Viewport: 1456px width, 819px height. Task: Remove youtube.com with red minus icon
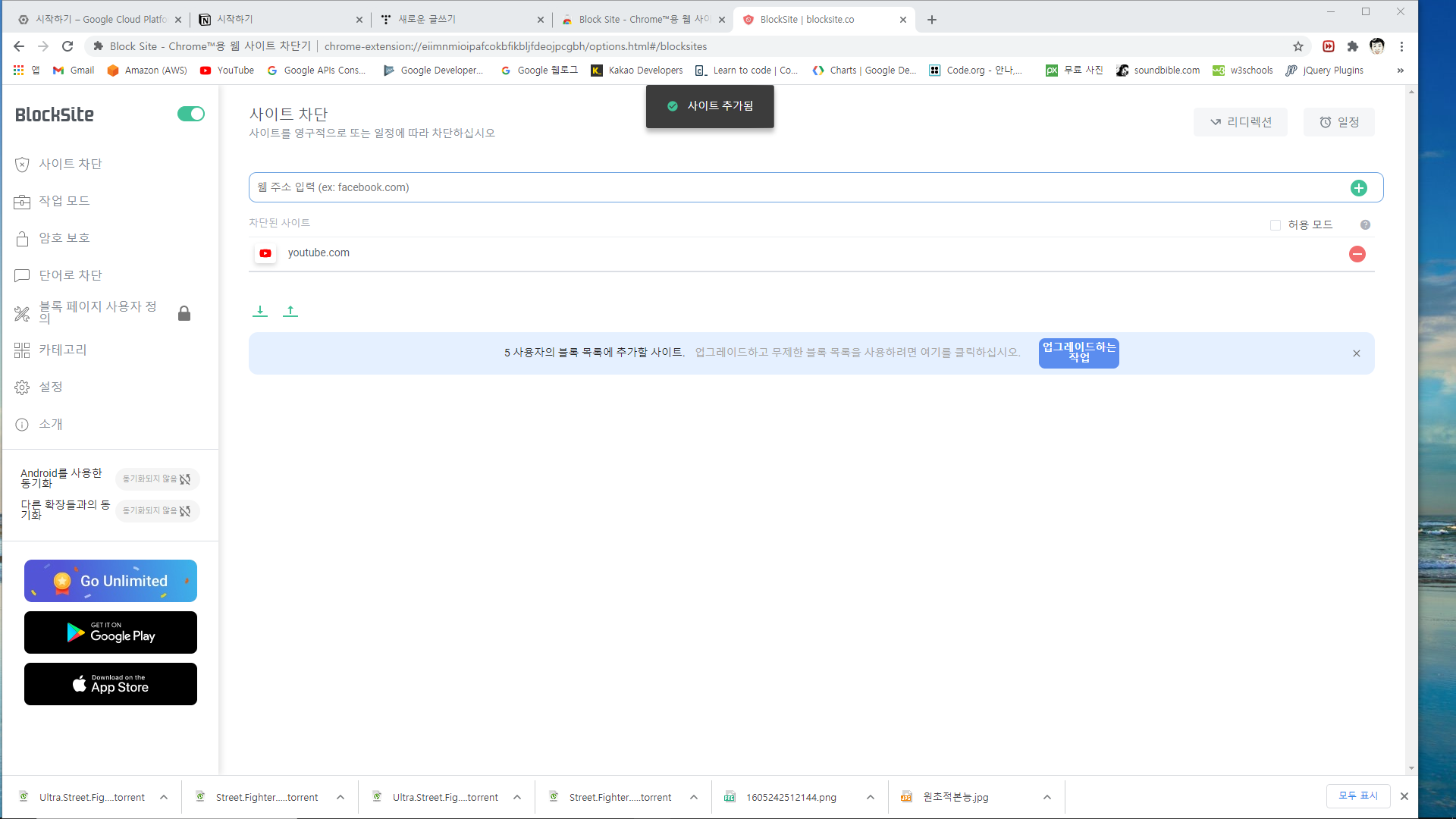1357,254
